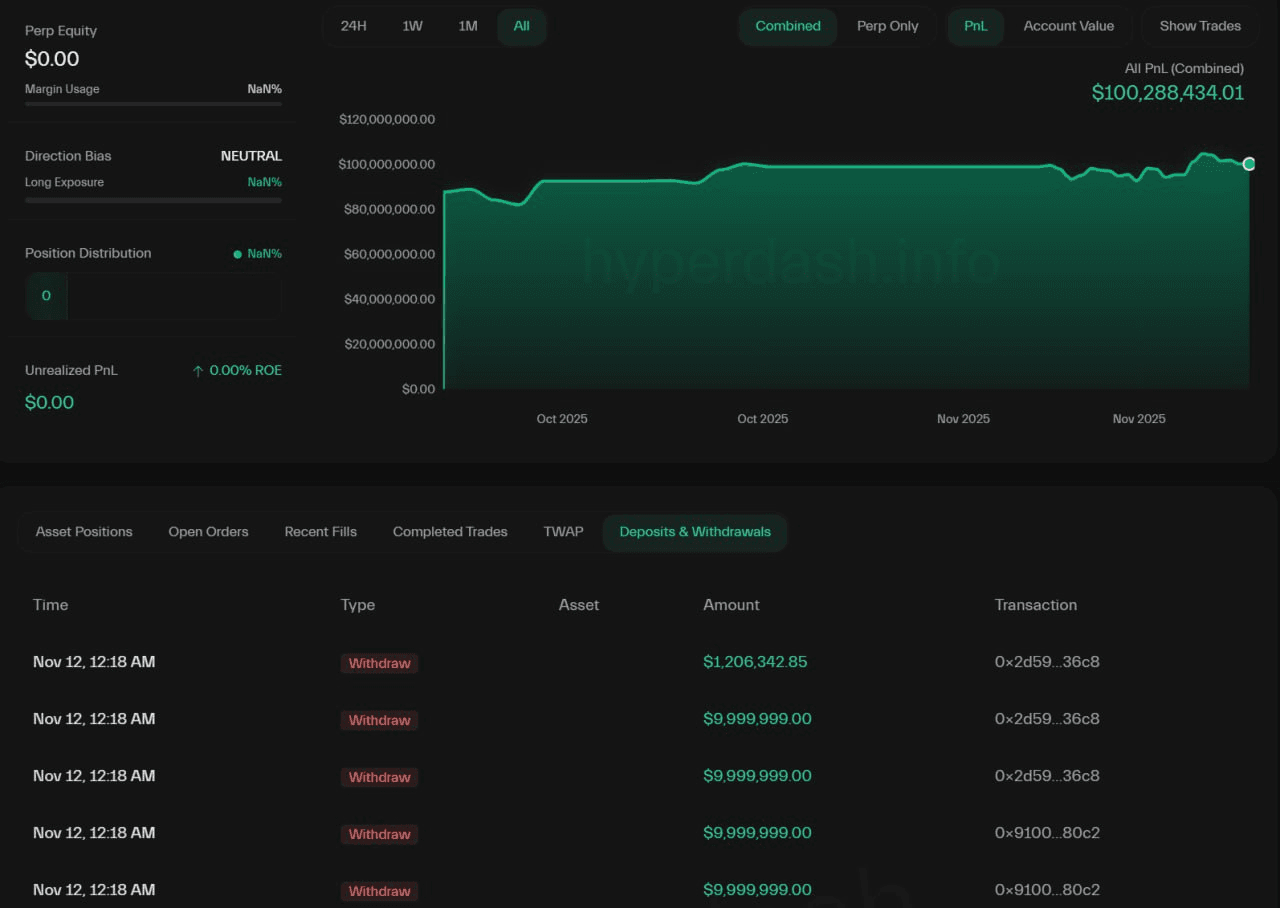Switch chart to 1W range
The image size is (1280, 908).
pos(412,26)
